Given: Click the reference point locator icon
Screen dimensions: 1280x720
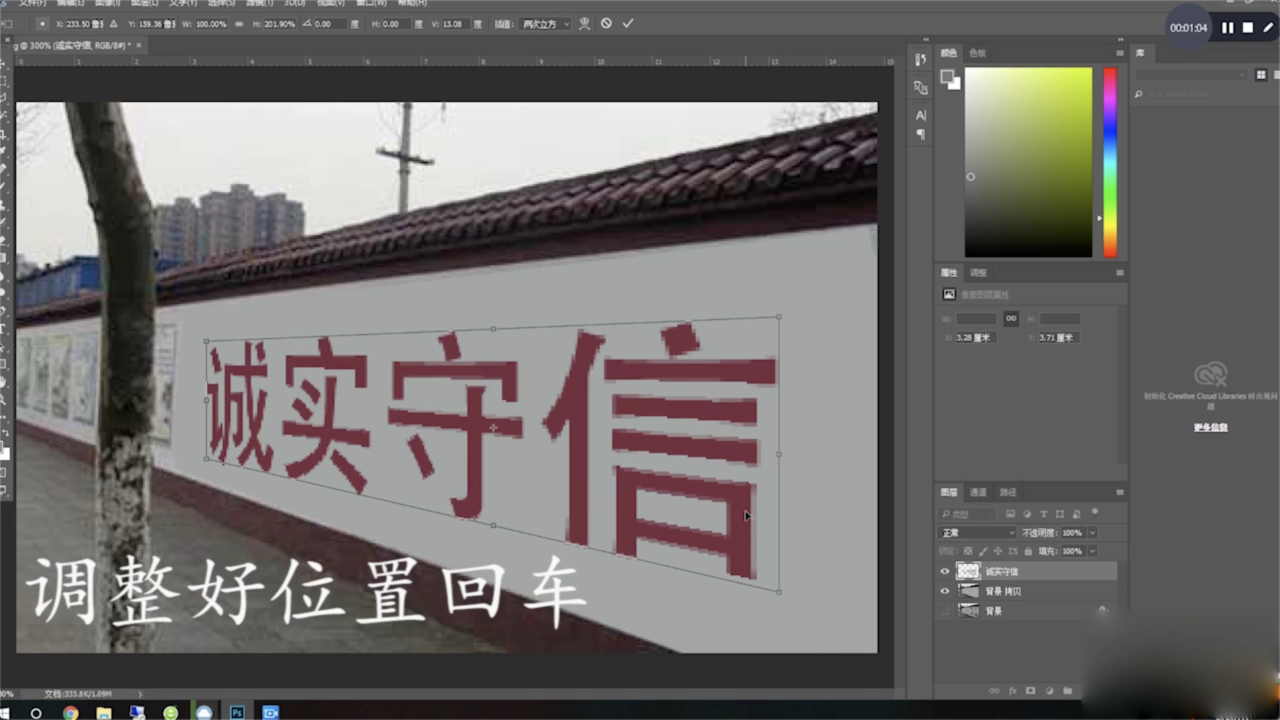Looking at the screenshot, I should 43,23.
